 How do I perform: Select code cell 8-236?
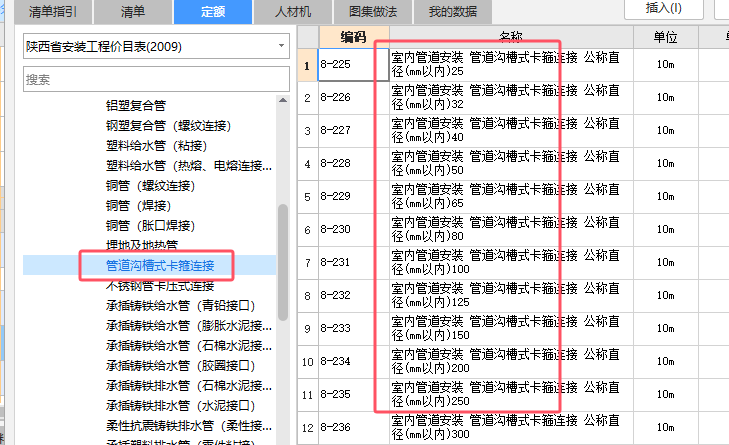tap(354, 428)
